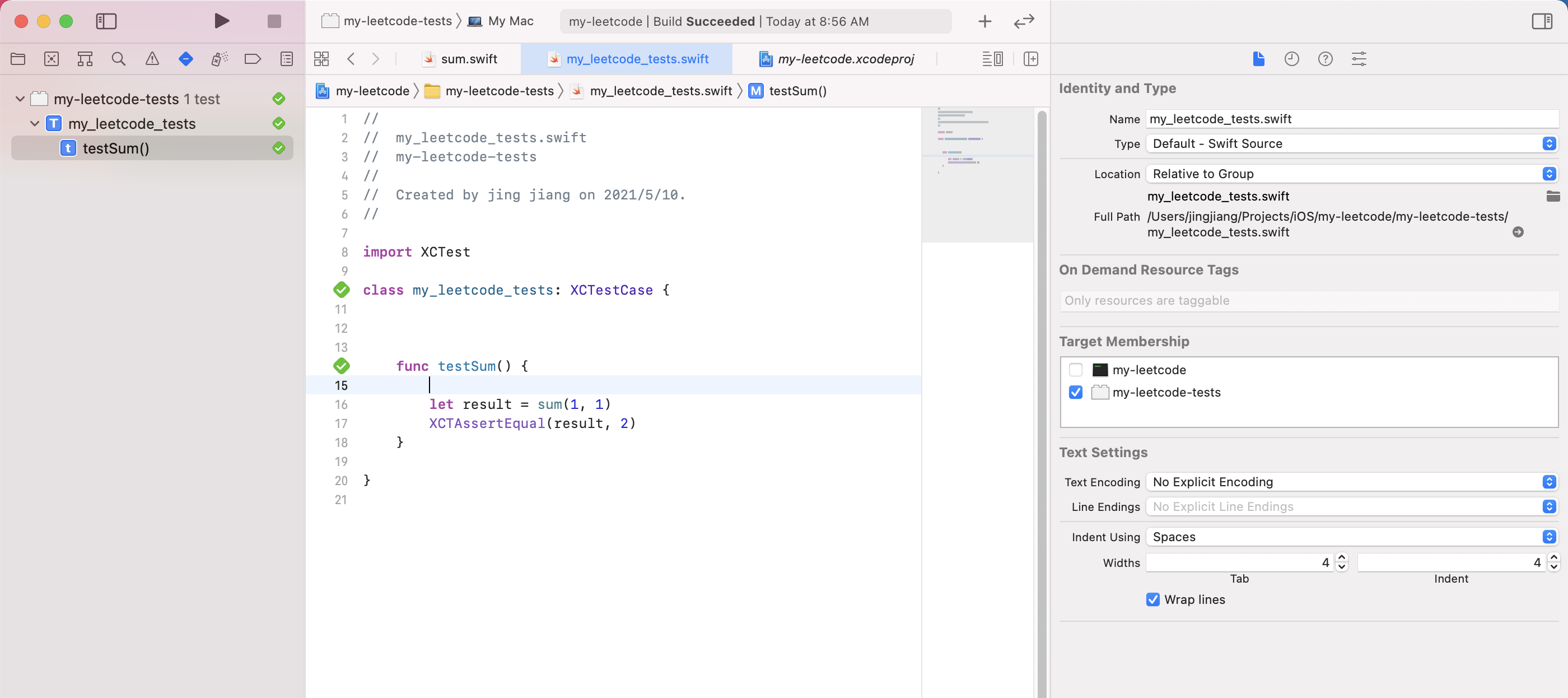Click Build Succeeded activity status
Viewport: 1568px width, 698px height.
coord(755,21)
